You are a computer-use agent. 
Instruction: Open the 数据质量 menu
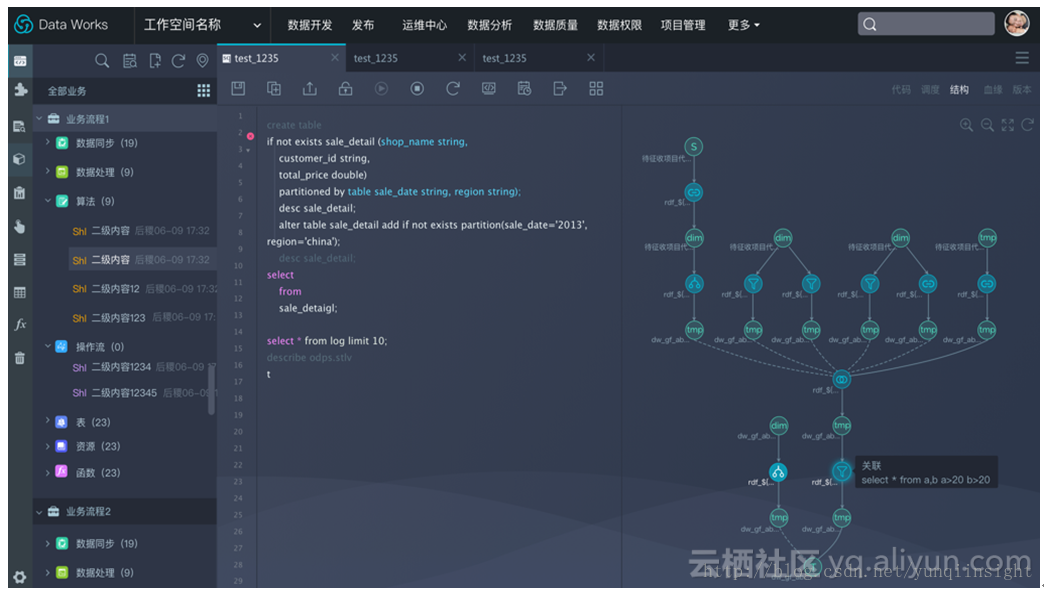pyautogui.click(x=555, y=25)
